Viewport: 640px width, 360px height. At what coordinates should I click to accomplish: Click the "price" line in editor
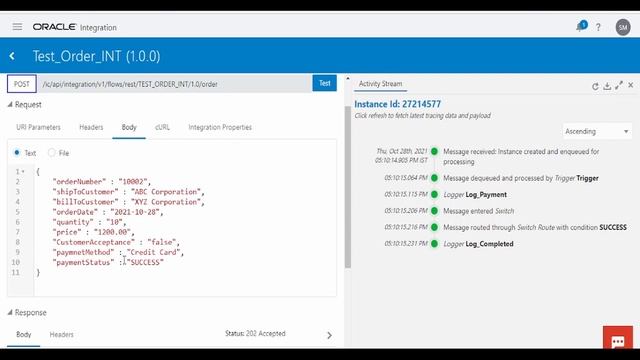coord(93,232)
